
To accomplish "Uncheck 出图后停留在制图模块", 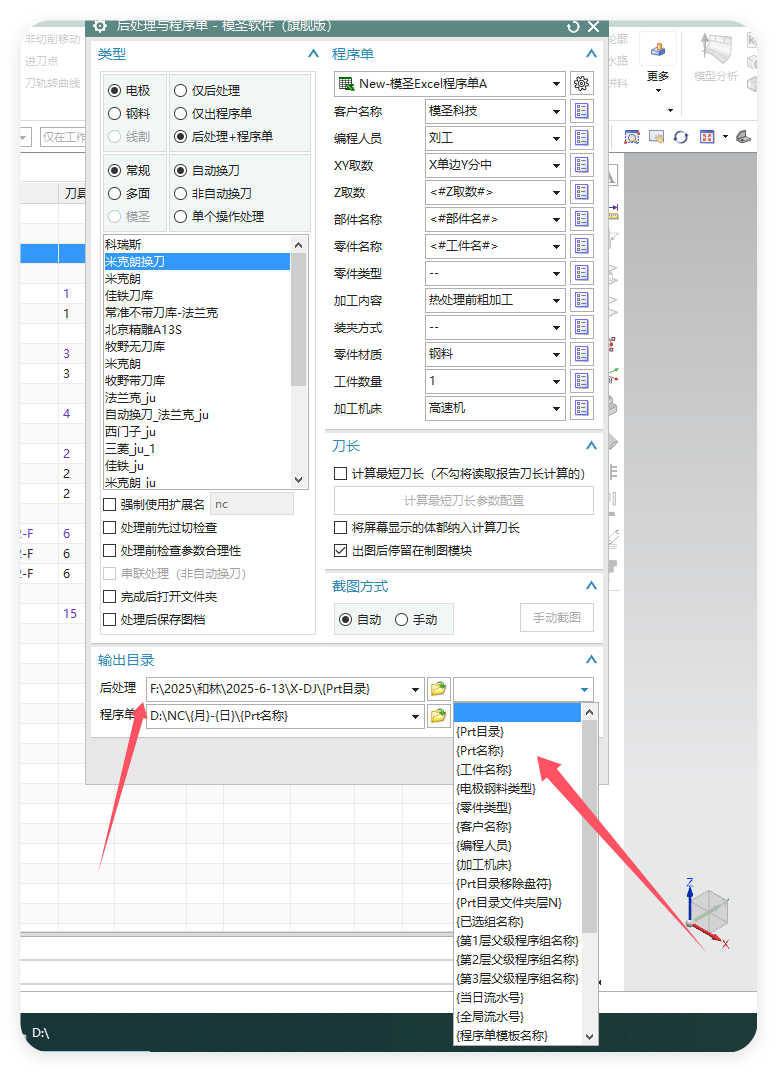I will coord(340,550).
